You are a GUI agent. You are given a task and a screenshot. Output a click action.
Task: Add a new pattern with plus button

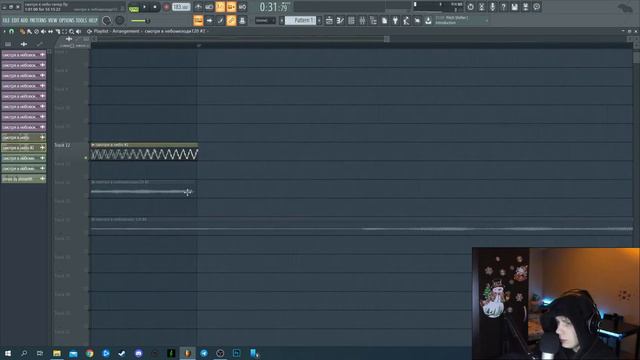[319, 20]
